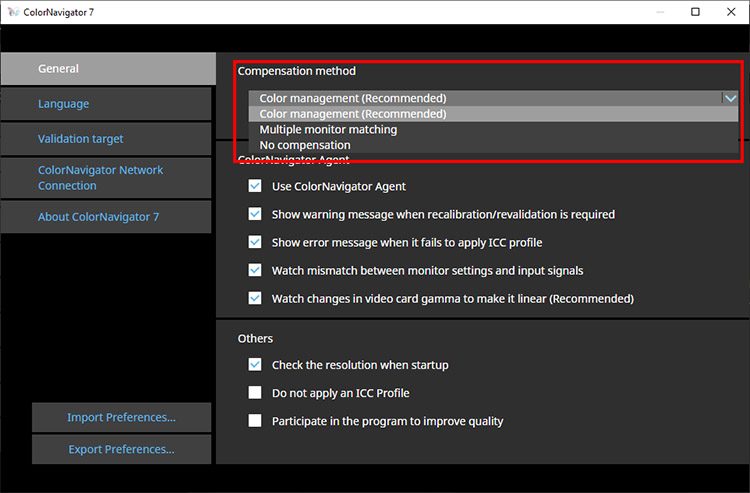
Task: Collapse the Compensation method dropdown arrow
Action: coord(730,98)
